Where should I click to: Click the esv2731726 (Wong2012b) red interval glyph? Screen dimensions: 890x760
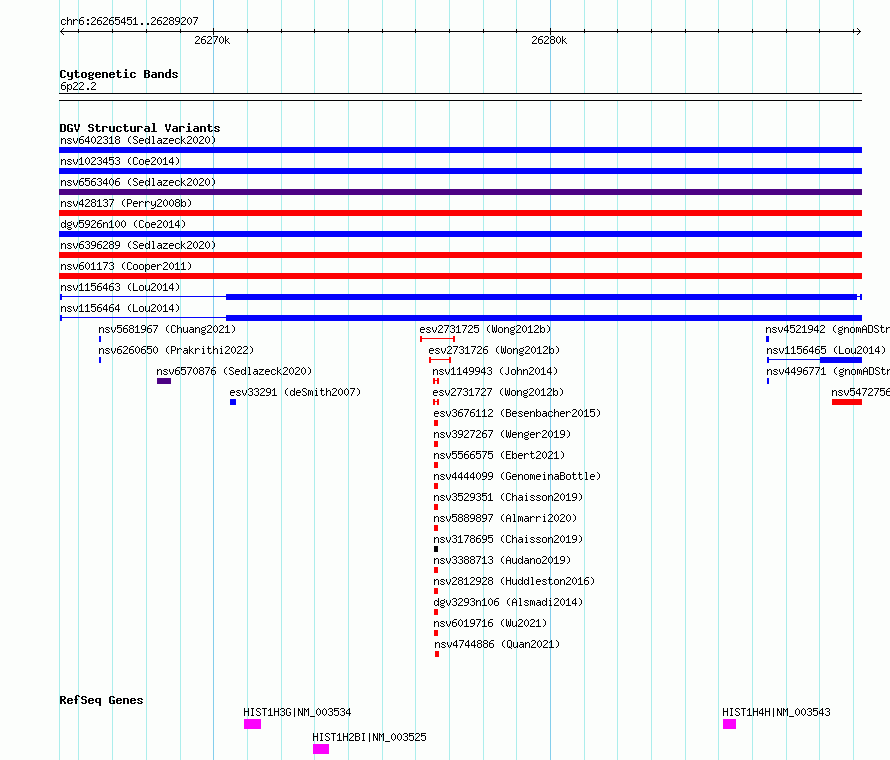(440, 360)
